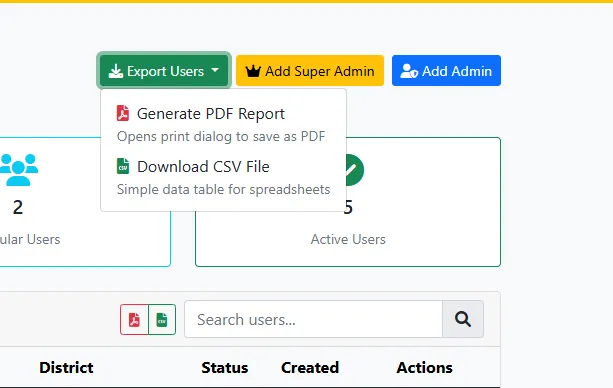Click the blue users group icon
Screen dimensions: 613x388
18,169
